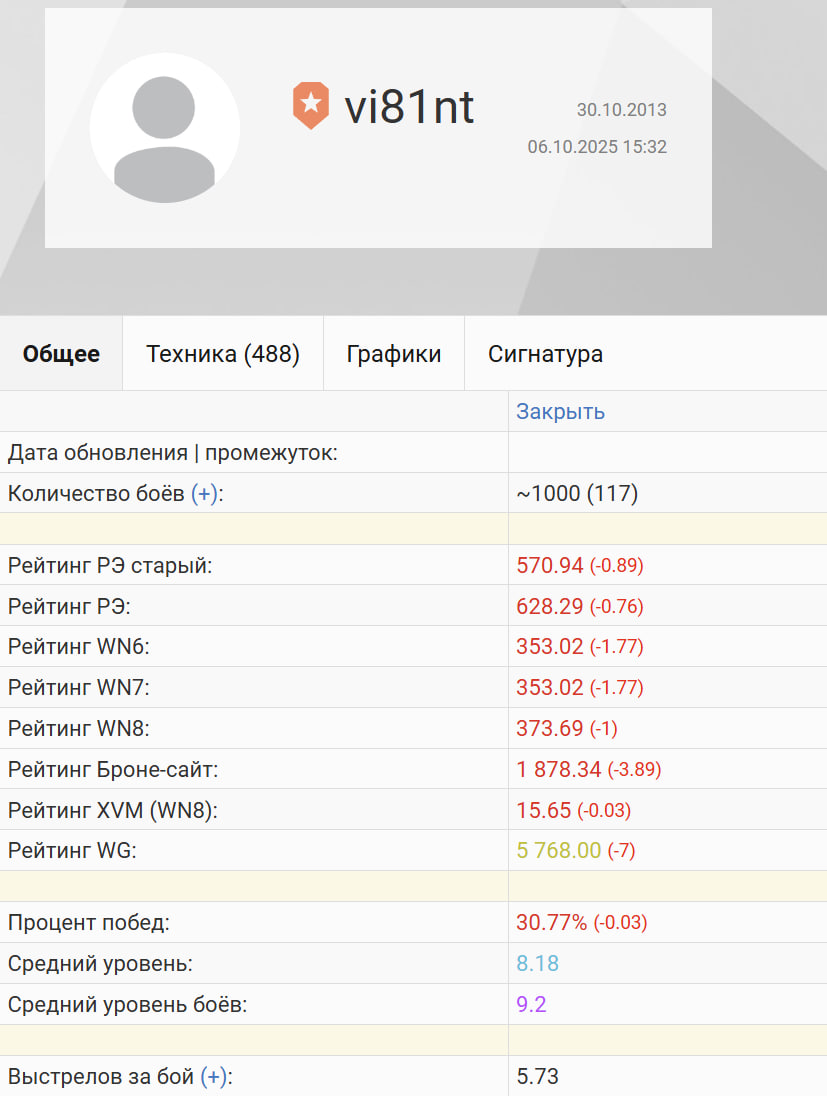Click the purple average battle tier 9.2
Image resolution: width=827 pixels, height=1096 pixels.
[531, 1005]
